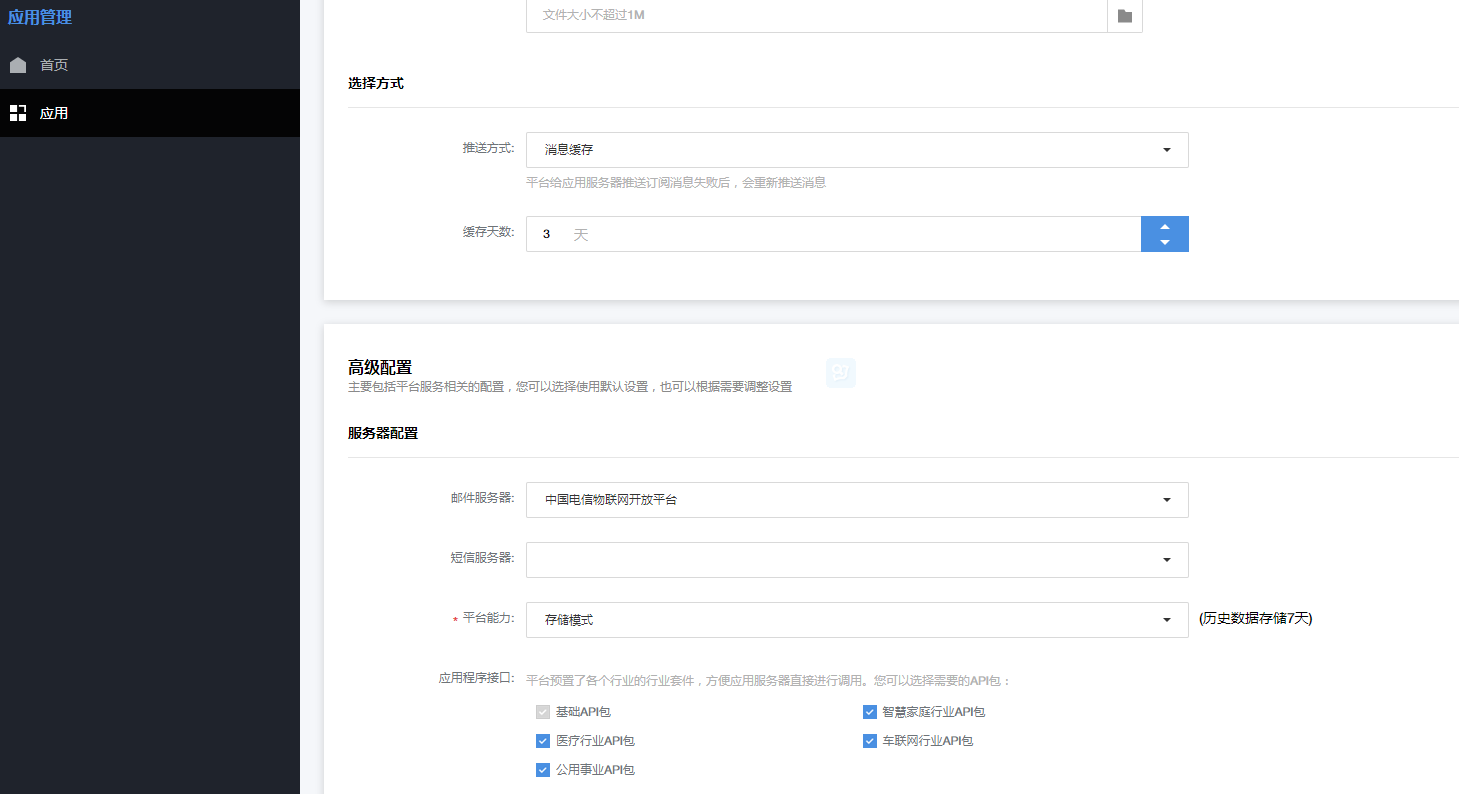Uncheck the 车联网行业API包 option

(x=869, y=741)
